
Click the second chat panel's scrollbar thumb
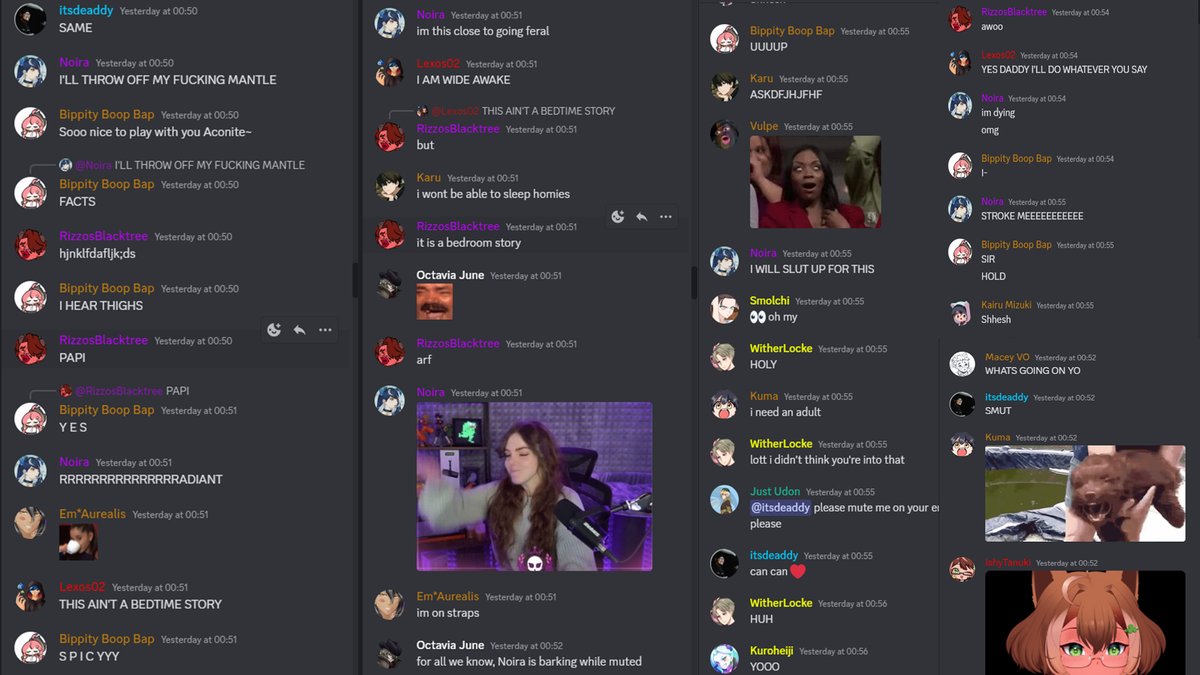click(694, 282)
